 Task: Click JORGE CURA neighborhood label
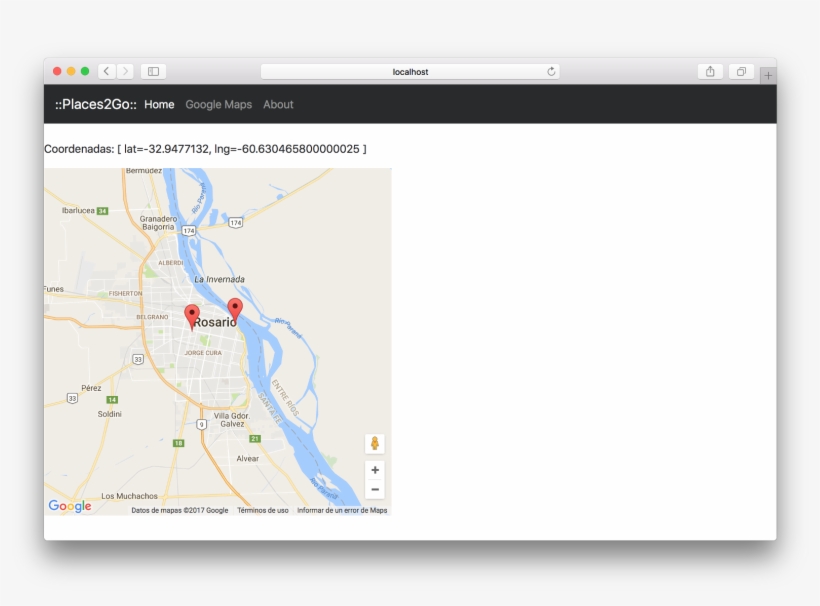click(x=203, y=353)
